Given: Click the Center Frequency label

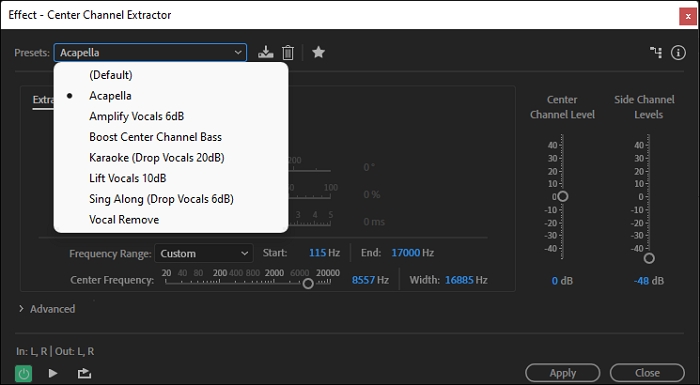Looking at the screenshot, I should pyautogui.click(x=112, y=280).
